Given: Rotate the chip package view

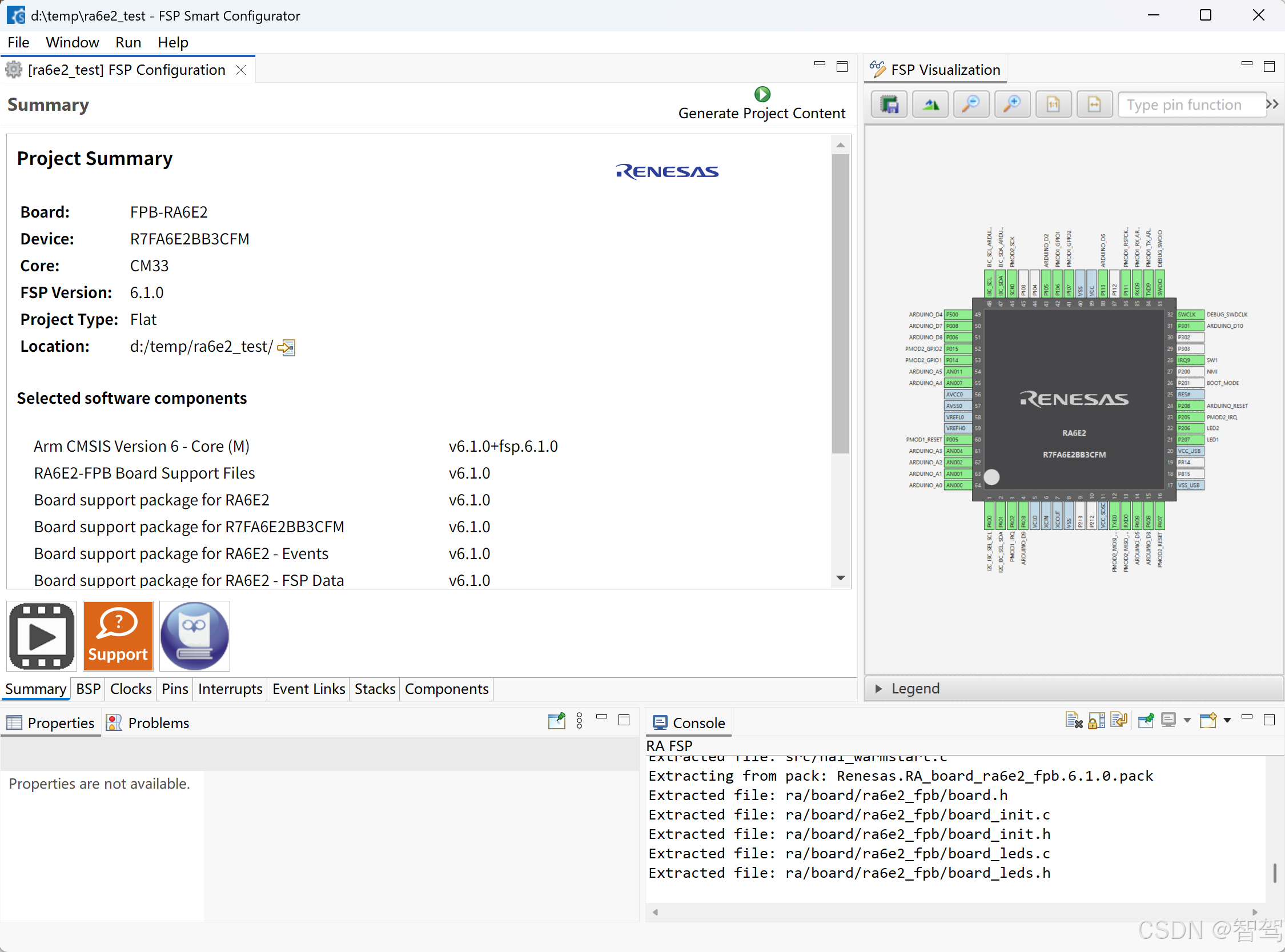Looking at the screenshot, I should point(930,105).
